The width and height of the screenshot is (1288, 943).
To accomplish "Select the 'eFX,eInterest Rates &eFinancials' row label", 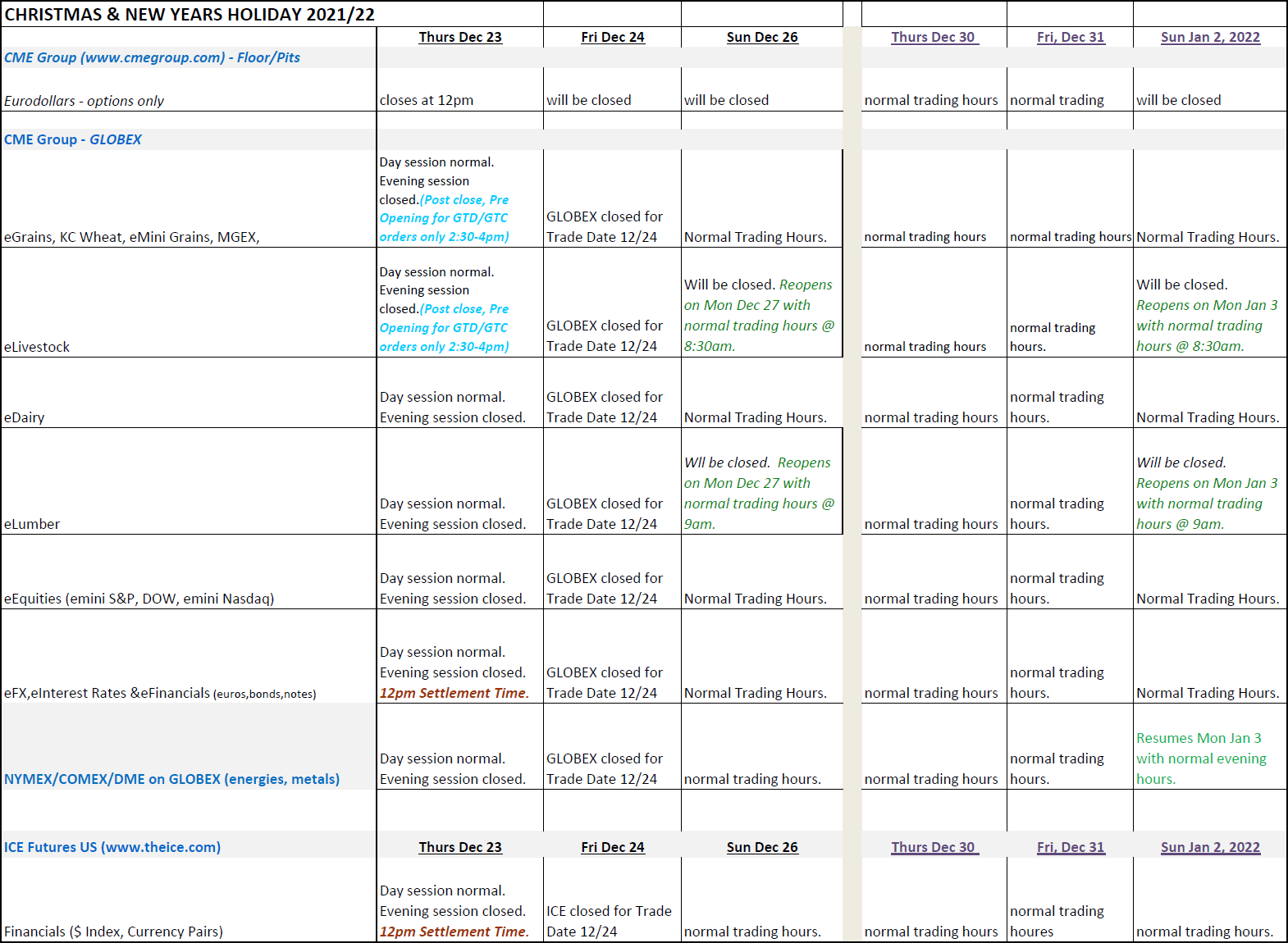I will pyautogui.click(x=160, y=693).
